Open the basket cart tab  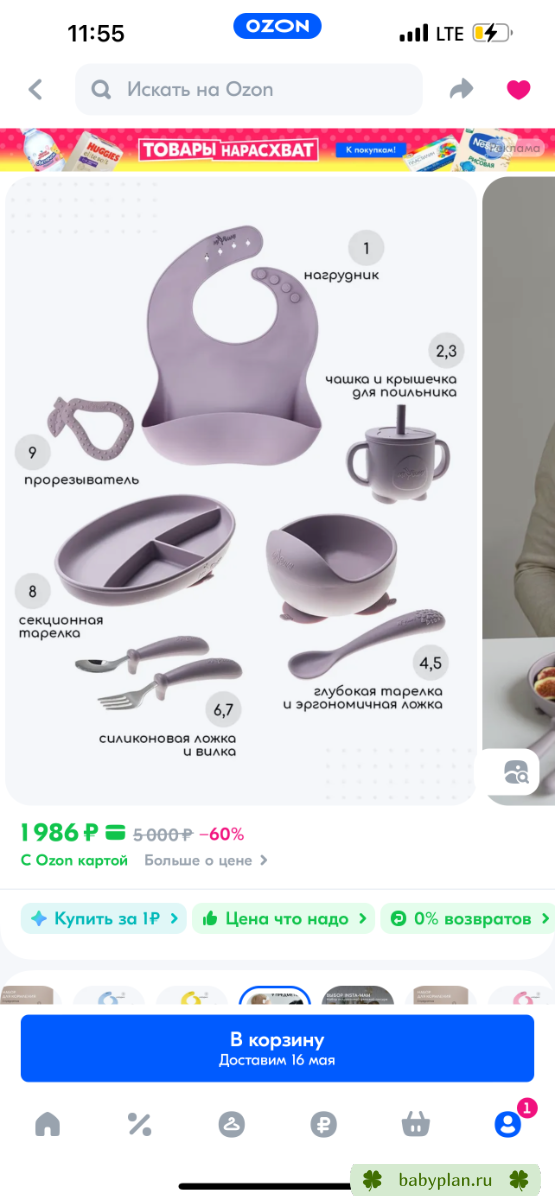point(416,1124)
